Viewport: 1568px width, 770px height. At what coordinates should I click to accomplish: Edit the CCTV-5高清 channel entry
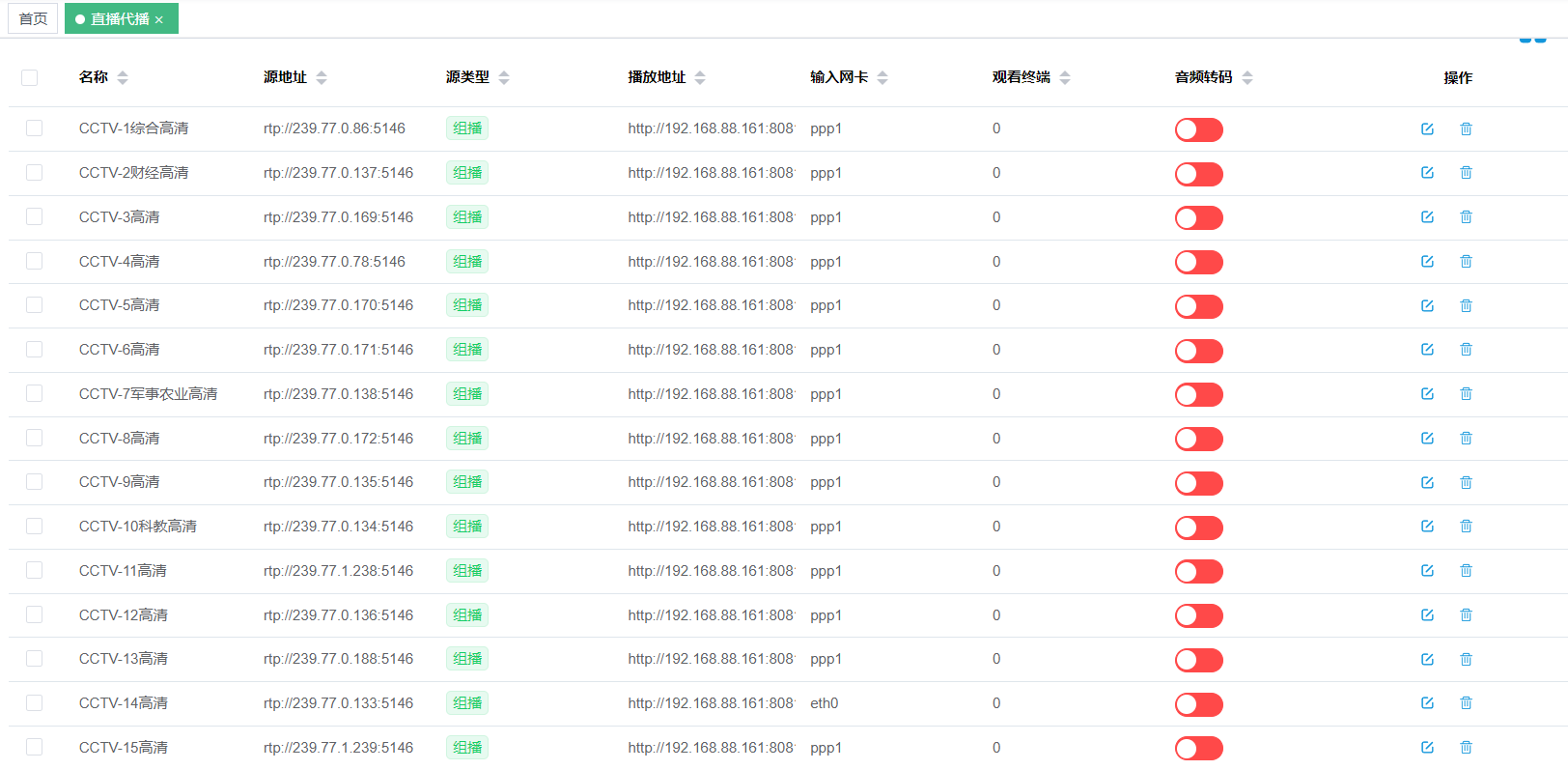coord(1427,305)
